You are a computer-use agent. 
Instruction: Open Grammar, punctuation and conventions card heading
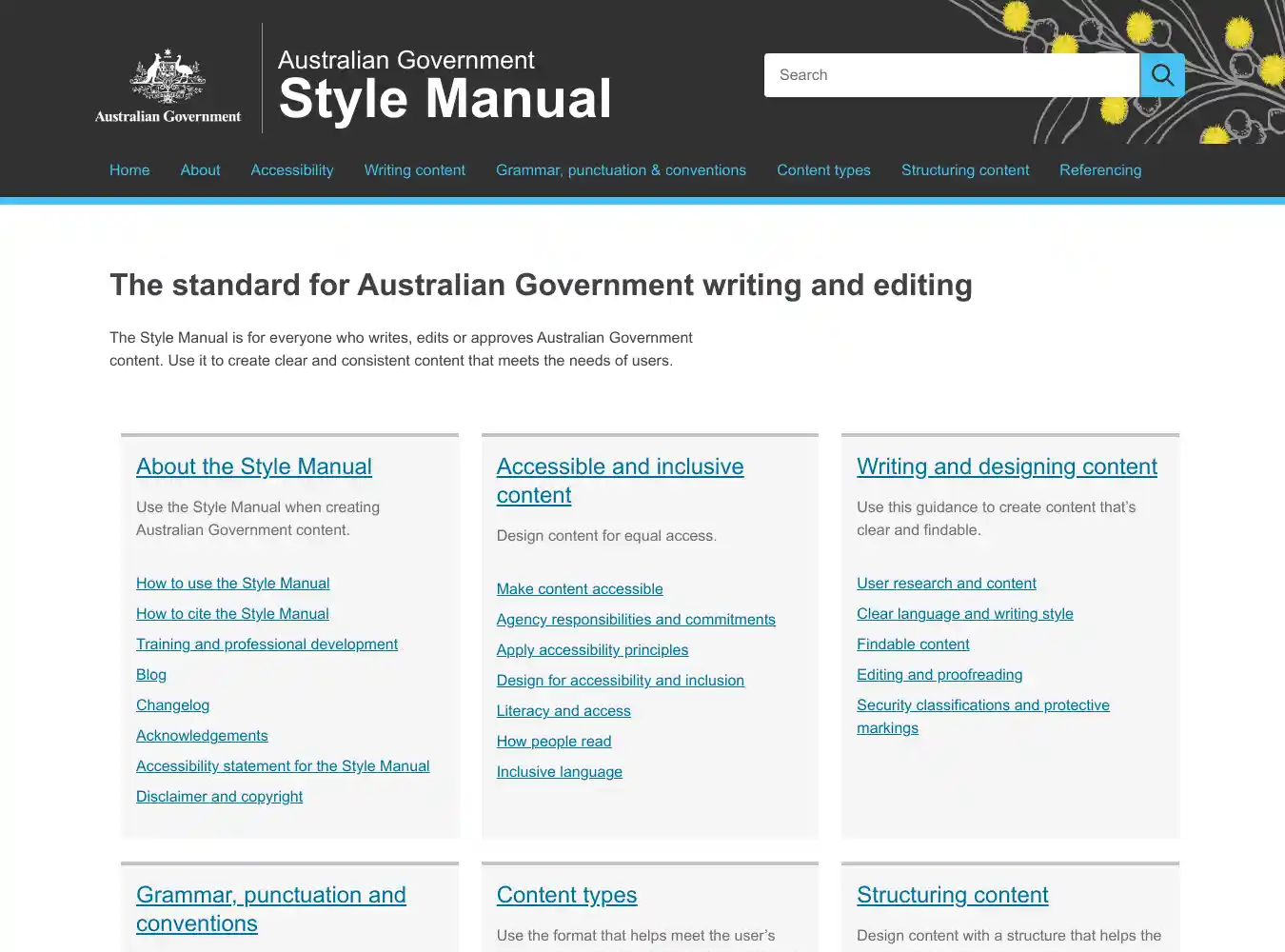tap(270, 909)
